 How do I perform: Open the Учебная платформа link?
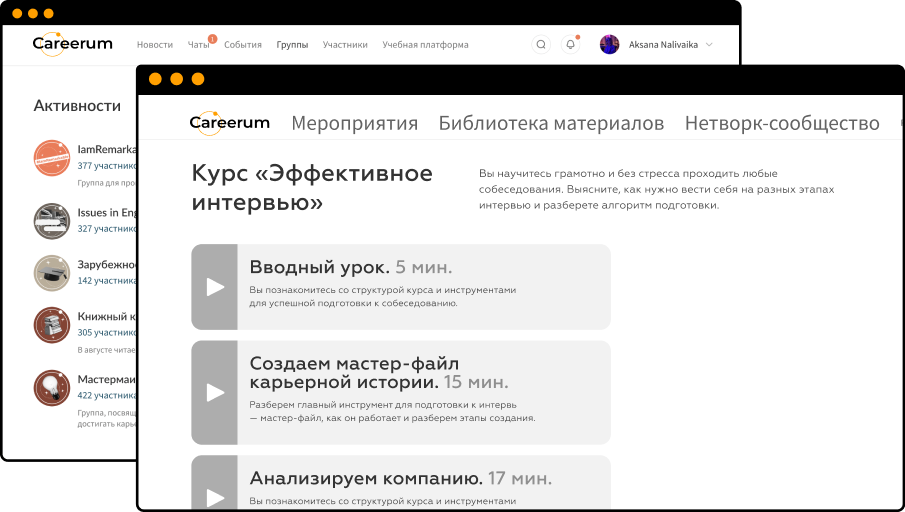click(x=425, y=45)
